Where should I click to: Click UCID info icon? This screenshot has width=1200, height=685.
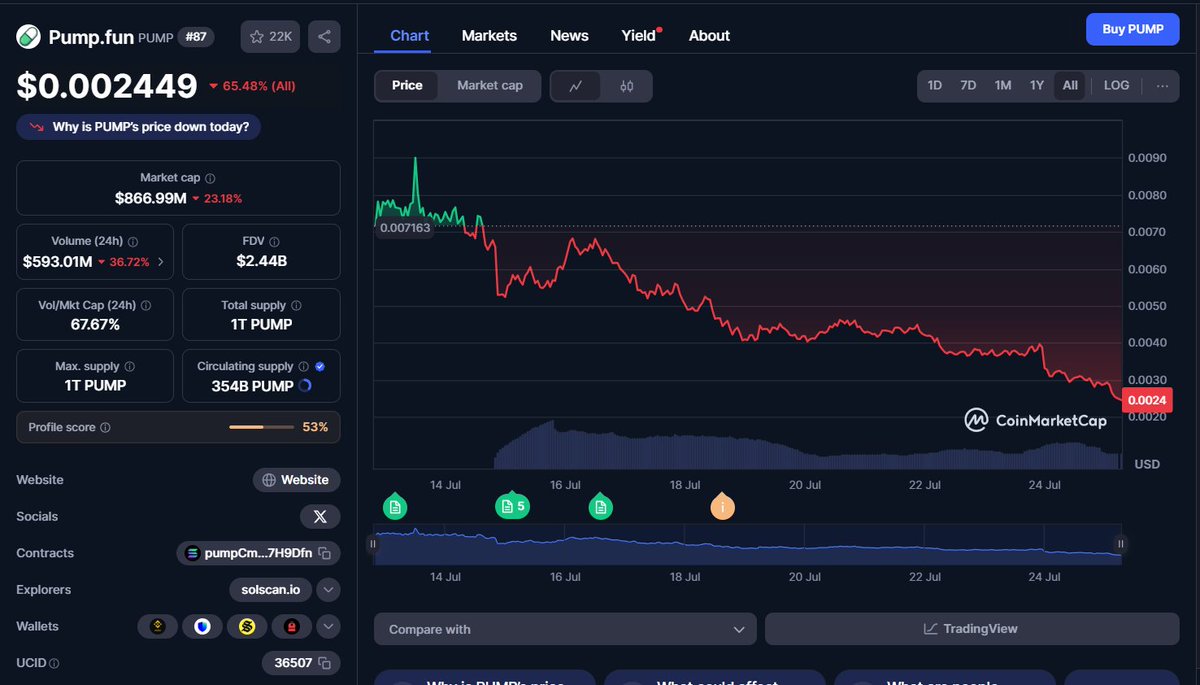point(54,664)
